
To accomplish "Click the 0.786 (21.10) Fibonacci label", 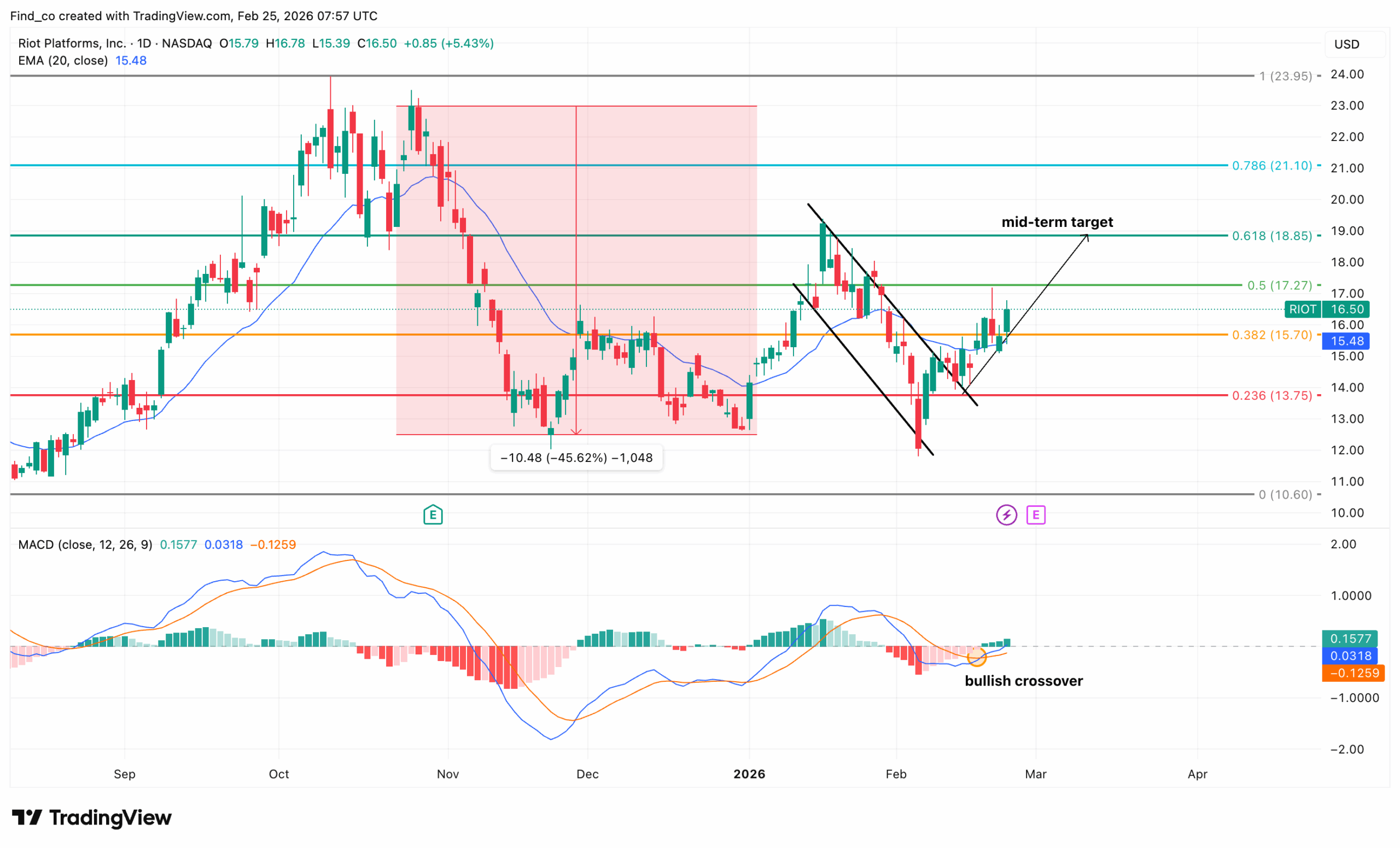I will (x=1272, y=165).
